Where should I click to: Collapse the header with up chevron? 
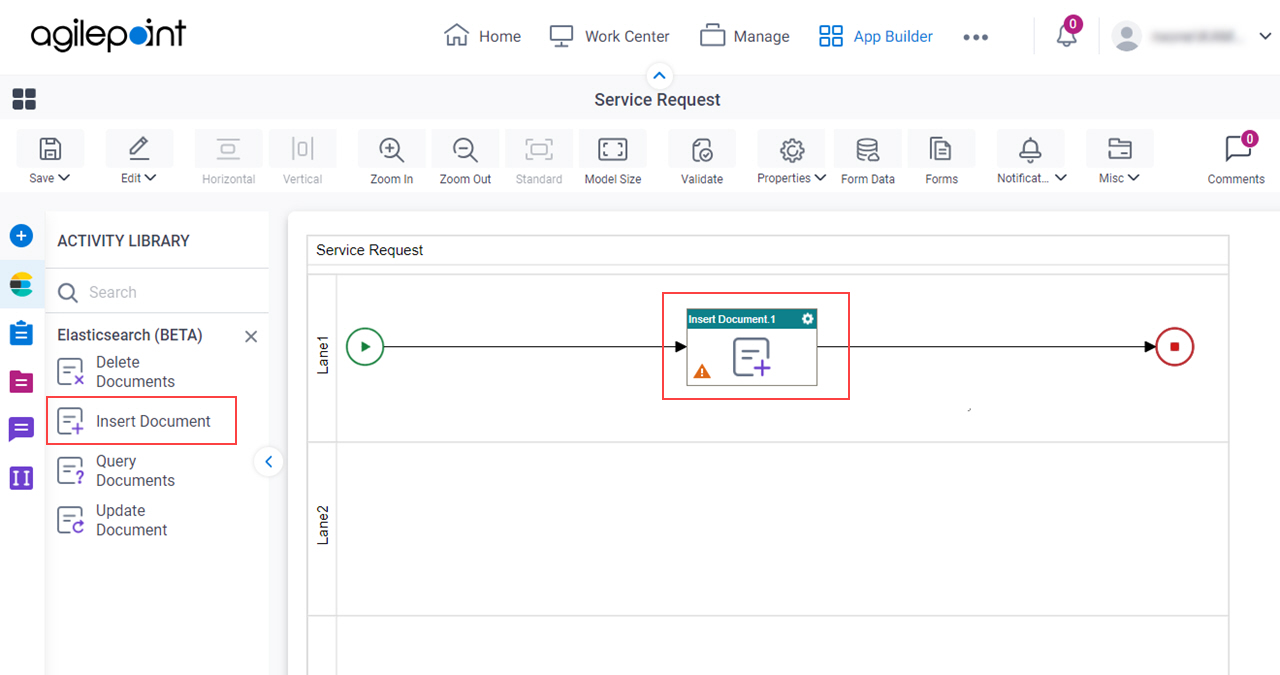659,75
